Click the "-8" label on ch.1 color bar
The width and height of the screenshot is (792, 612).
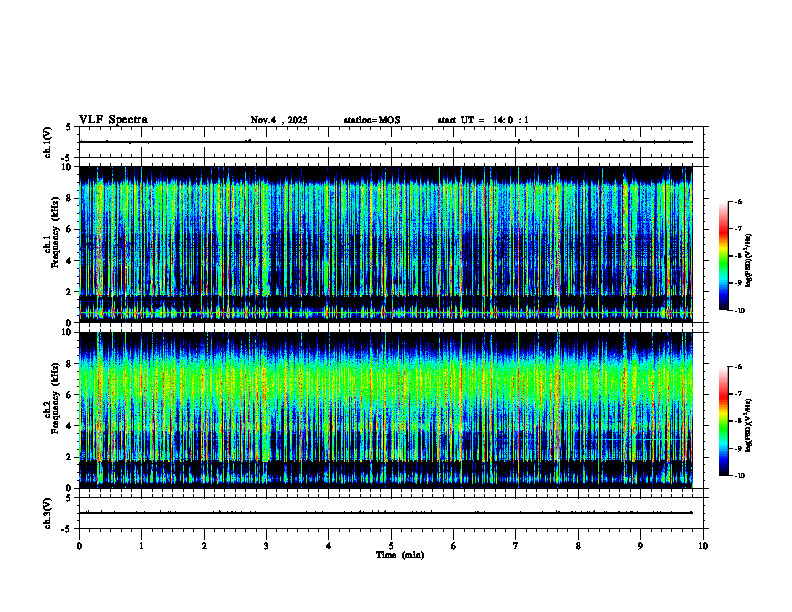tap(738, 256)
